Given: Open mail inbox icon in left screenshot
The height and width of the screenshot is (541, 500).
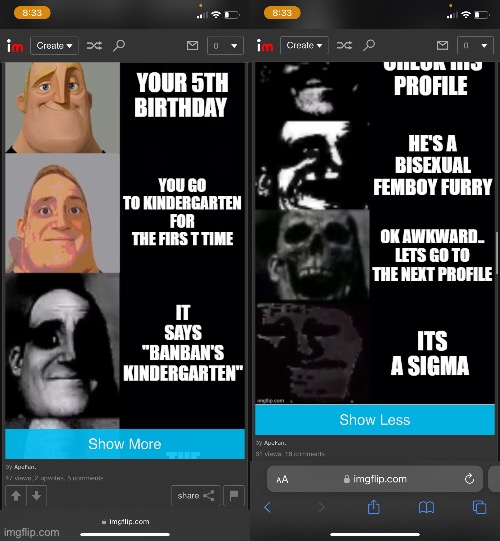Looking at the screenshot, I should tap(193, 46).
